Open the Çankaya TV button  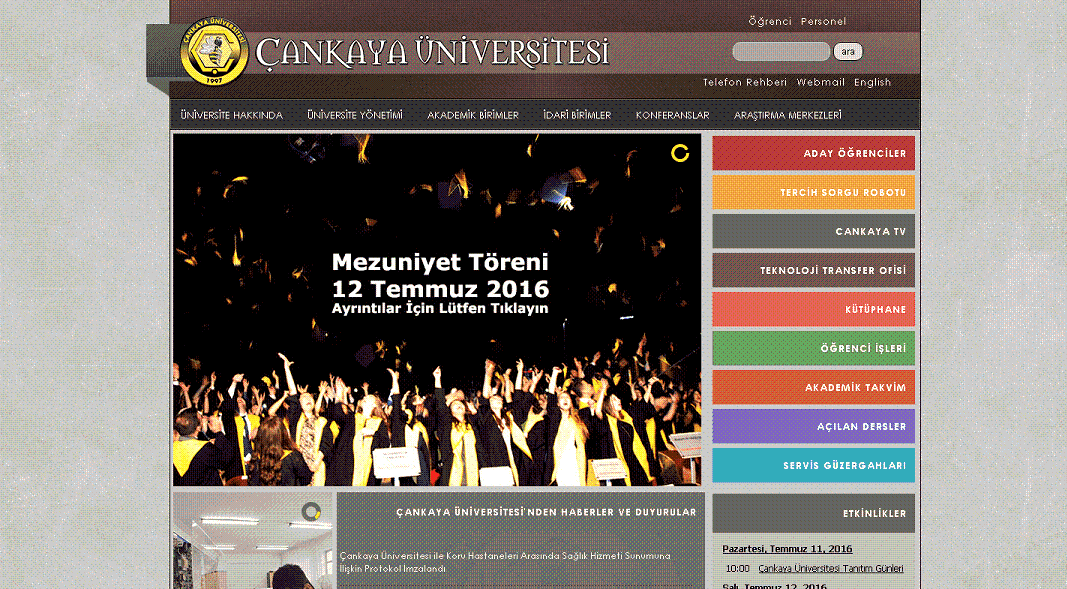click(x=813, y=231)
